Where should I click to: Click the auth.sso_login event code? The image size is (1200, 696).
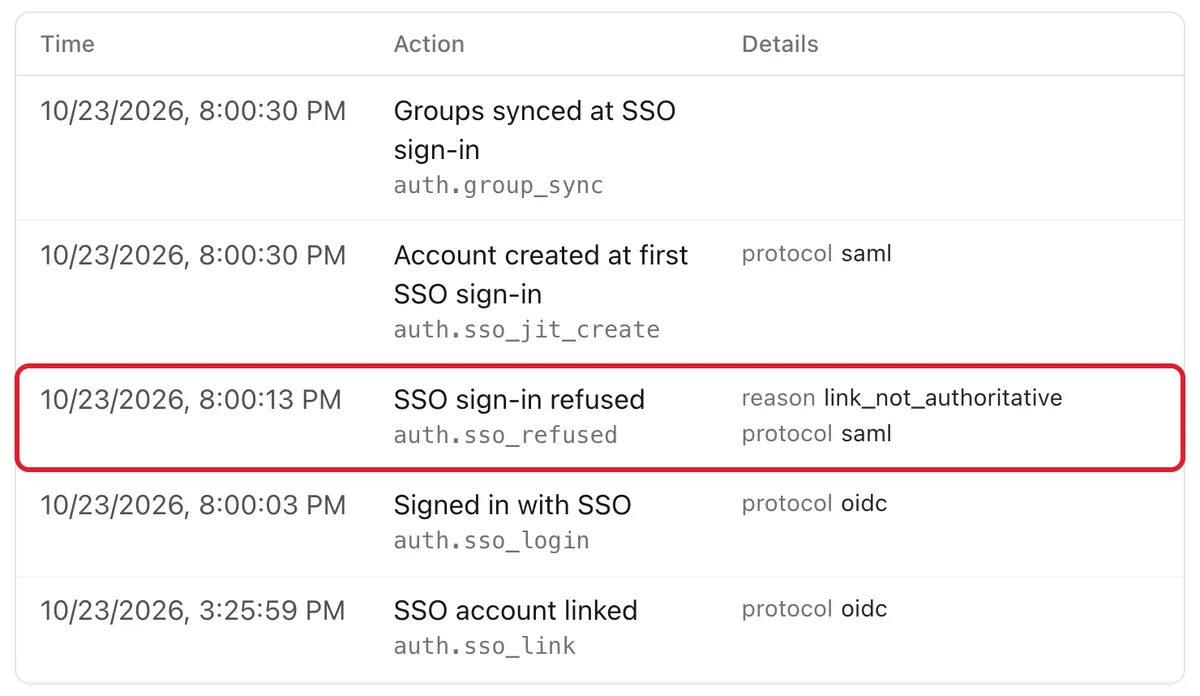492,541
